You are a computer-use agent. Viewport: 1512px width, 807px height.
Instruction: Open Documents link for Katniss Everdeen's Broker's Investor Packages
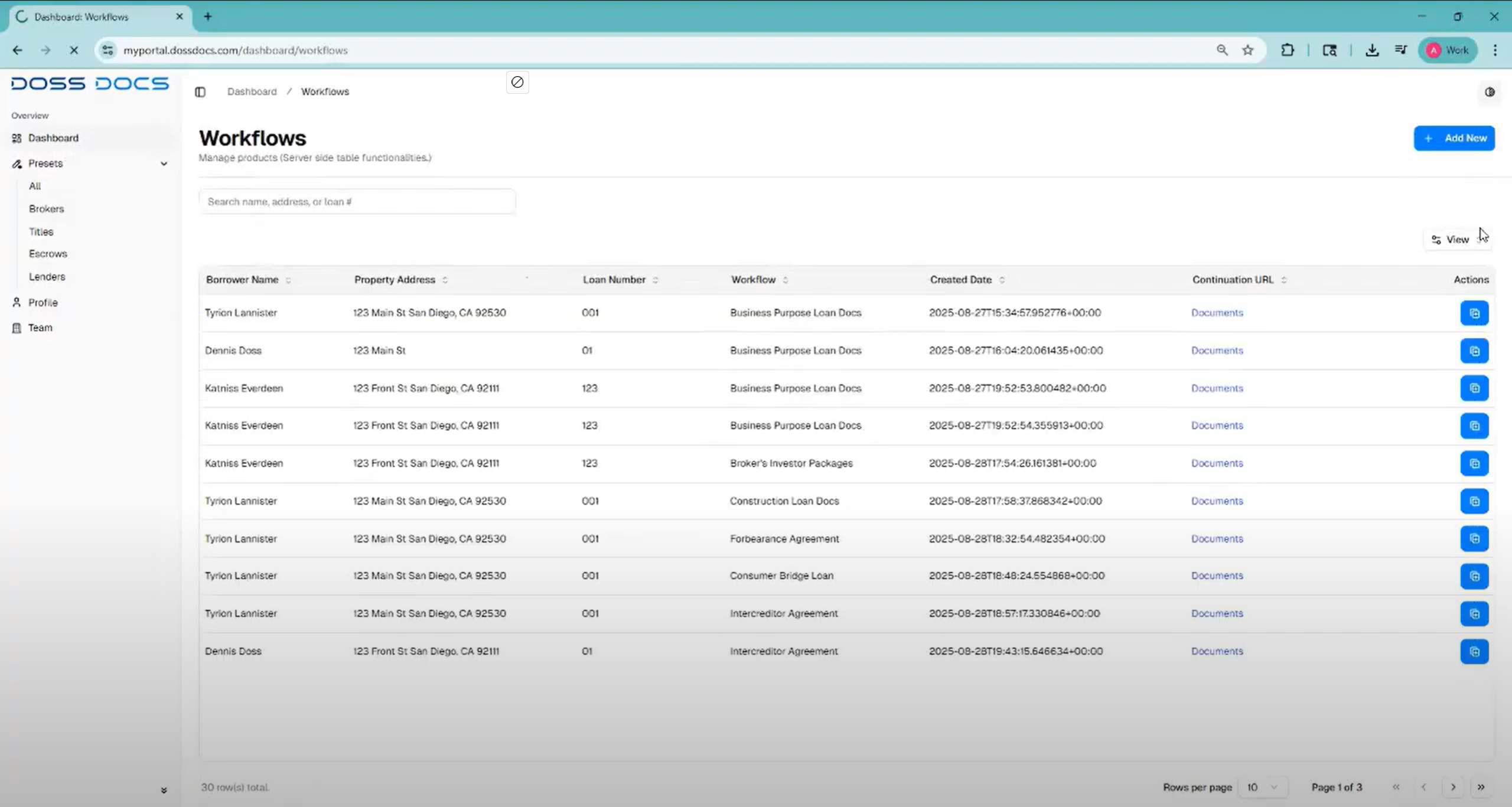[1217, 463]
